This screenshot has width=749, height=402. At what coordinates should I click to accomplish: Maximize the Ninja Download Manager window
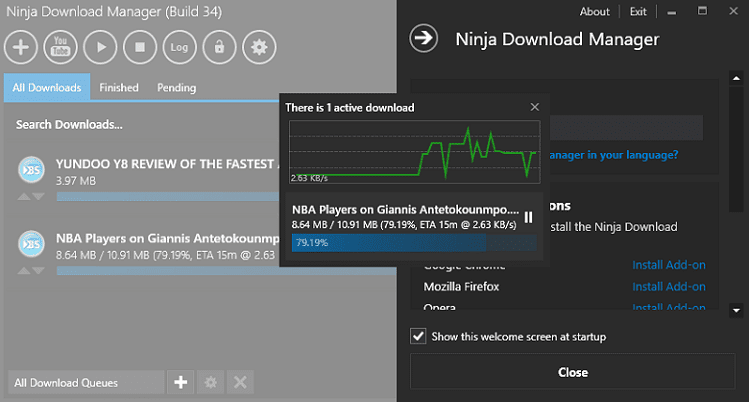(x=702, y=11)
